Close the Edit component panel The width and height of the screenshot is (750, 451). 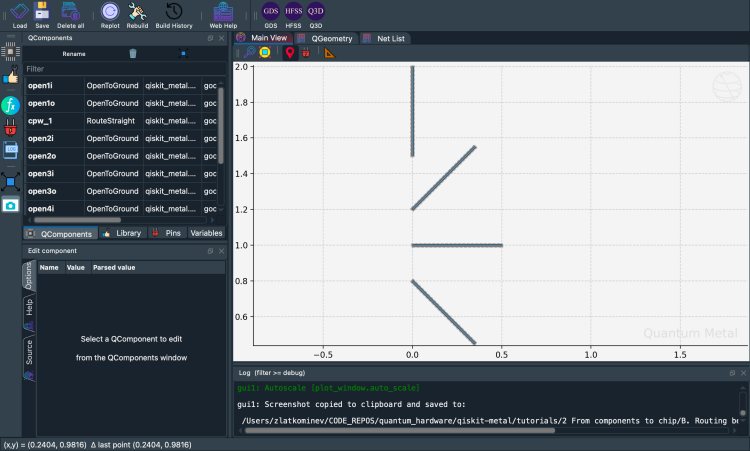tap(221, 251)
